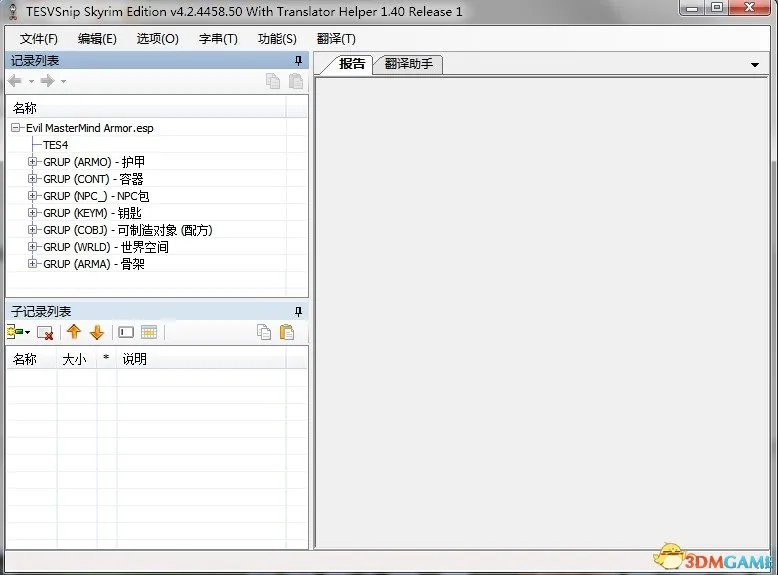Expand the GRUP (WRLD) - 世界空间 node
The width and height of the screenshot is (778, 575).
(x=33, y=247)
